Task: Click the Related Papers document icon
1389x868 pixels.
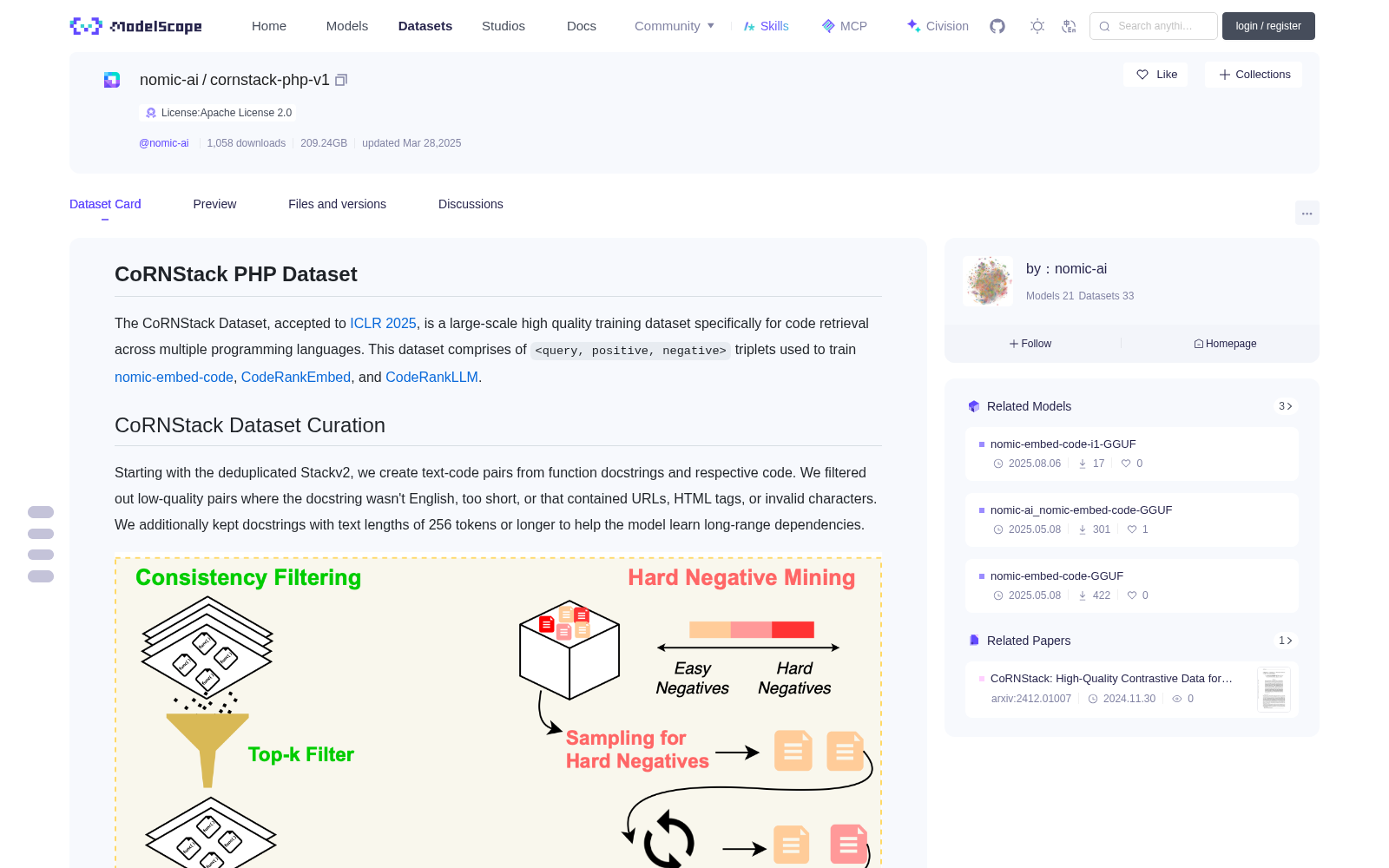Action: (x=974, y=641)
